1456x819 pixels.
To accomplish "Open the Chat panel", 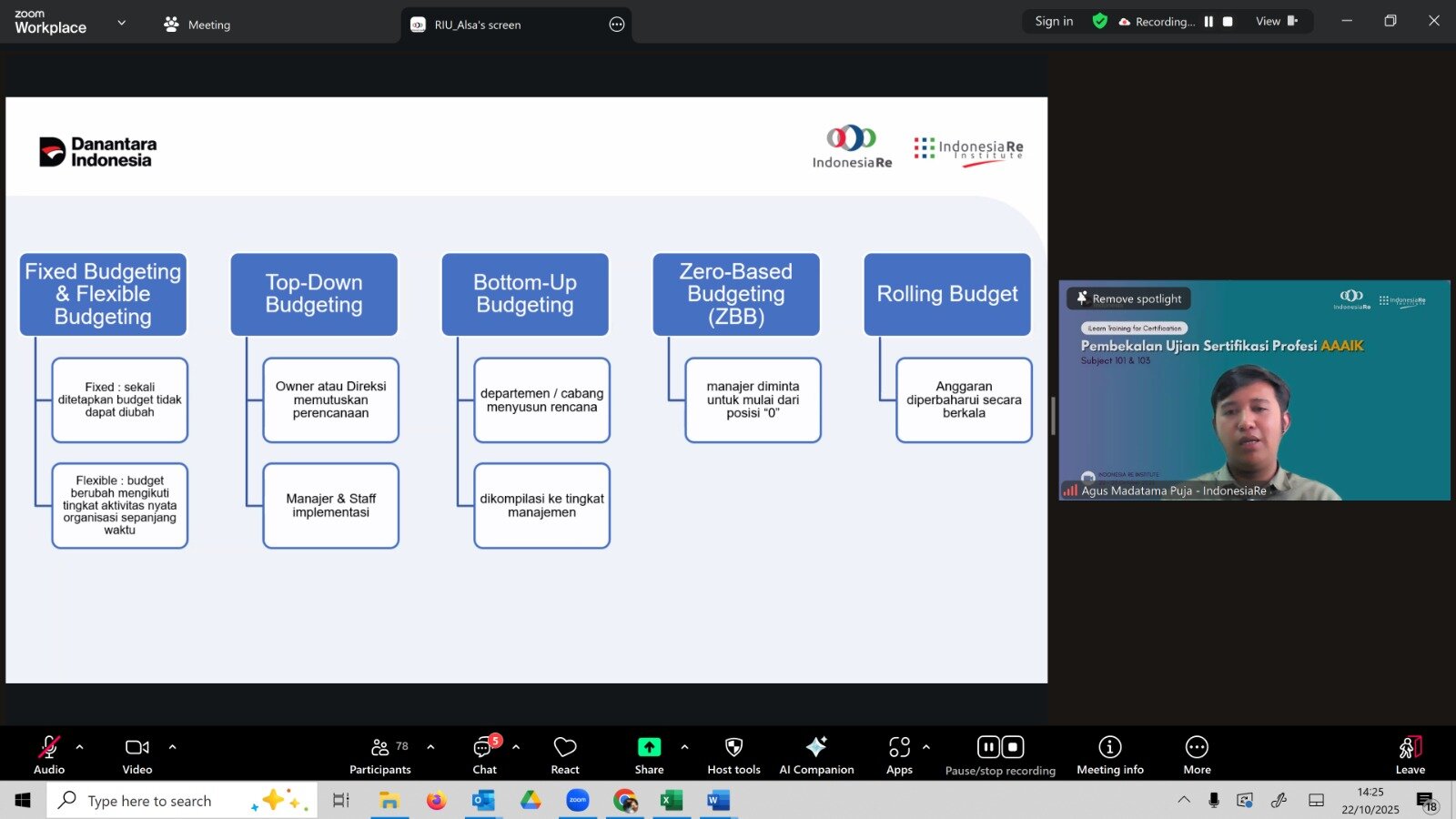I will (484, 755).
